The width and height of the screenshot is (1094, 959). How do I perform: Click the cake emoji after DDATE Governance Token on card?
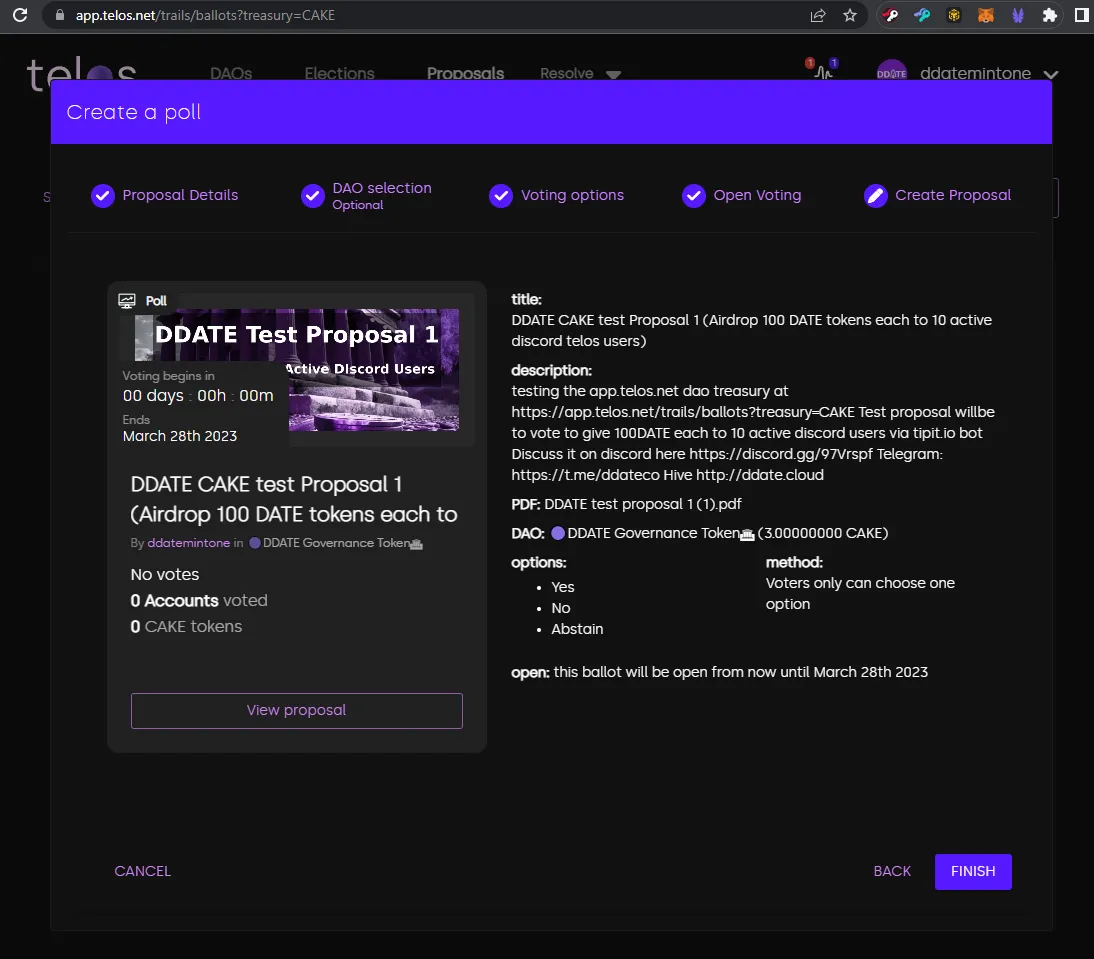(x=417, y=544)
